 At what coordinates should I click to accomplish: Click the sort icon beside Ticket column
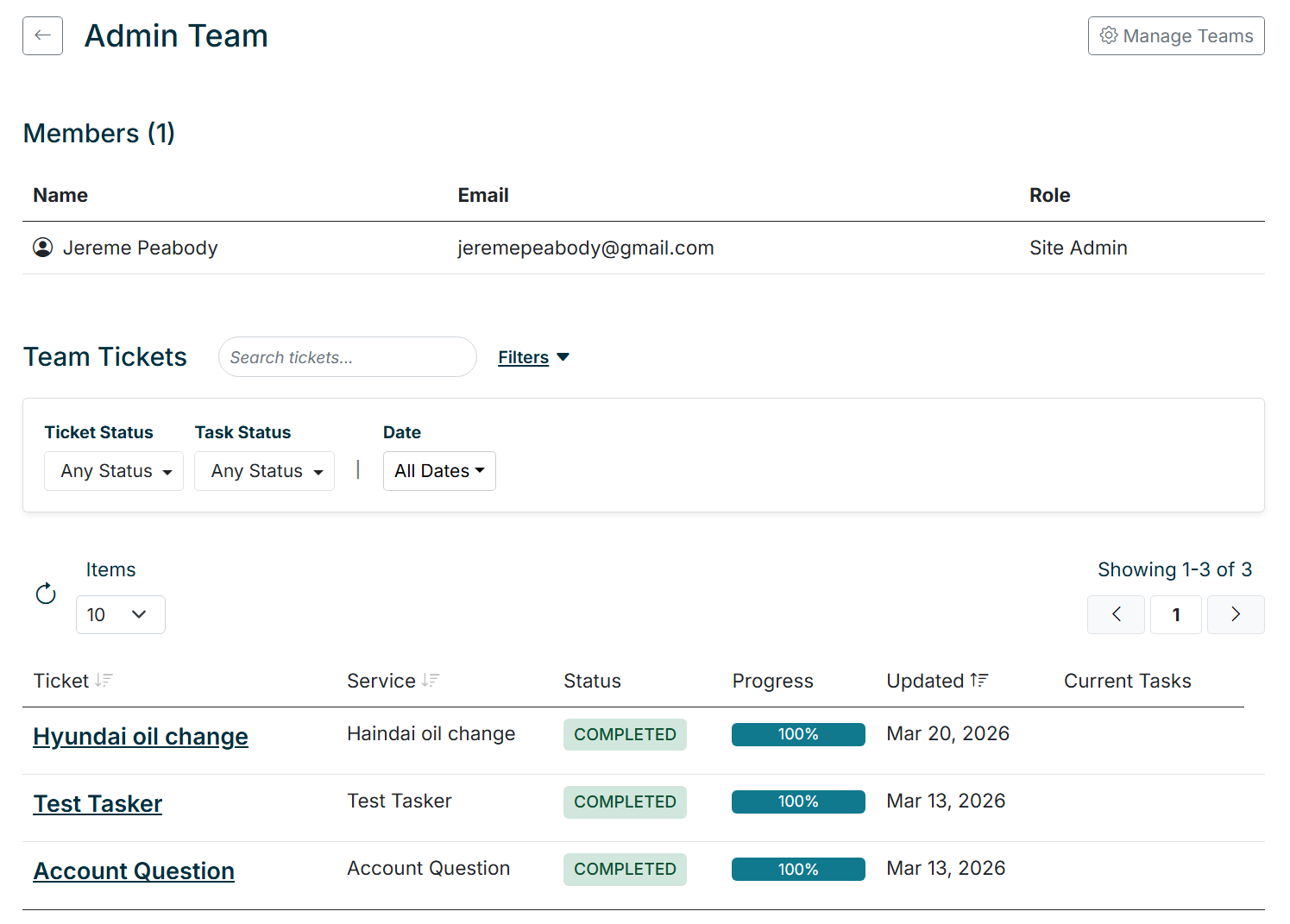click(104, 681)
